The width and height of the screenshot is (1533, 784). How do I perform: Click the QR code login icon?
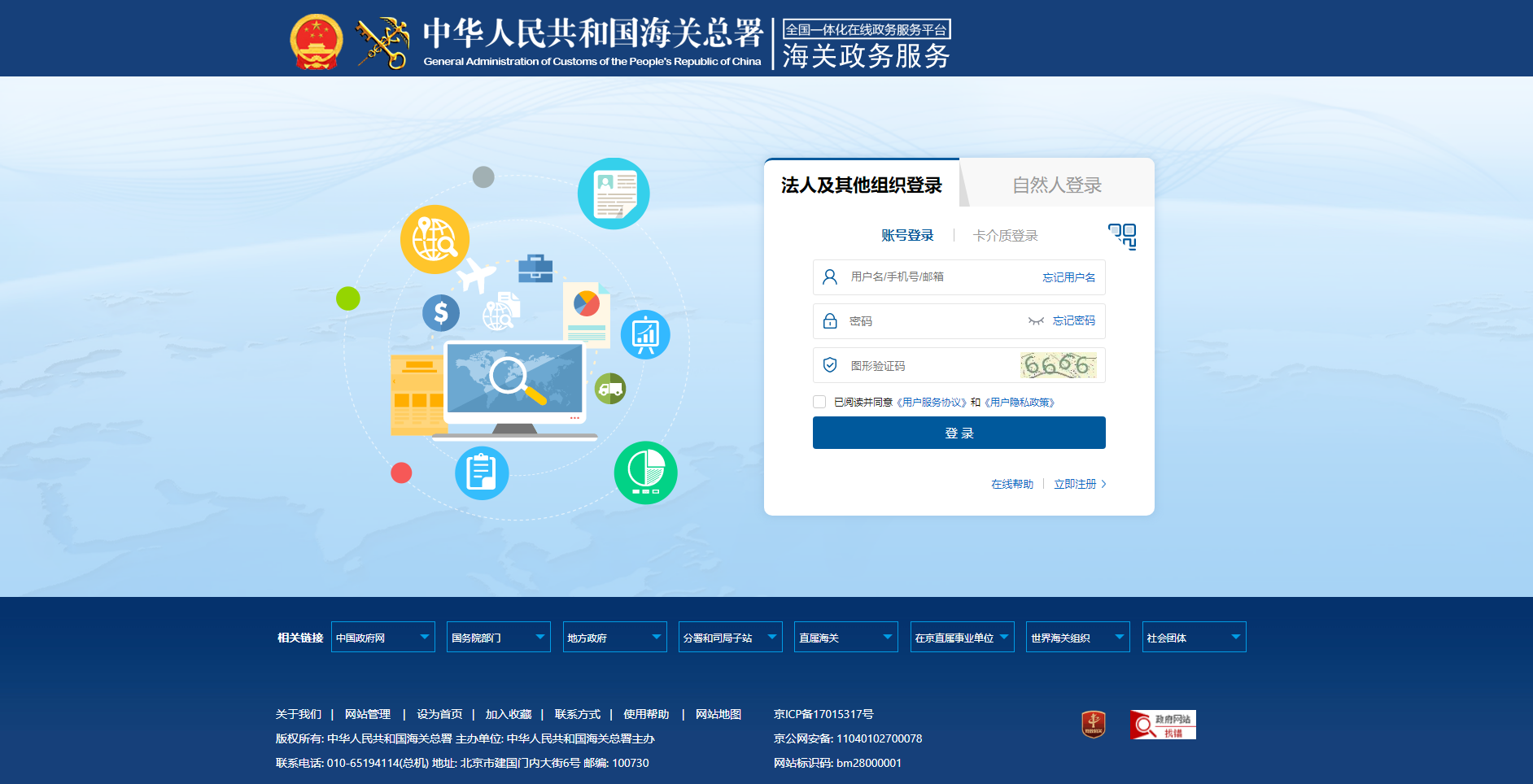click(1123, 236)
